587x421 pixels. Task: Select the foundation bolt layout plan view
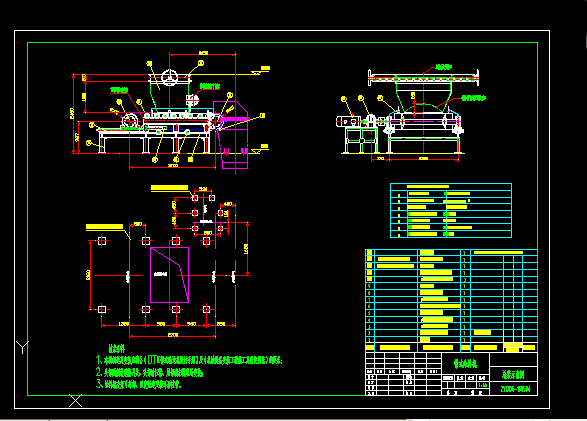pos(168,261)
